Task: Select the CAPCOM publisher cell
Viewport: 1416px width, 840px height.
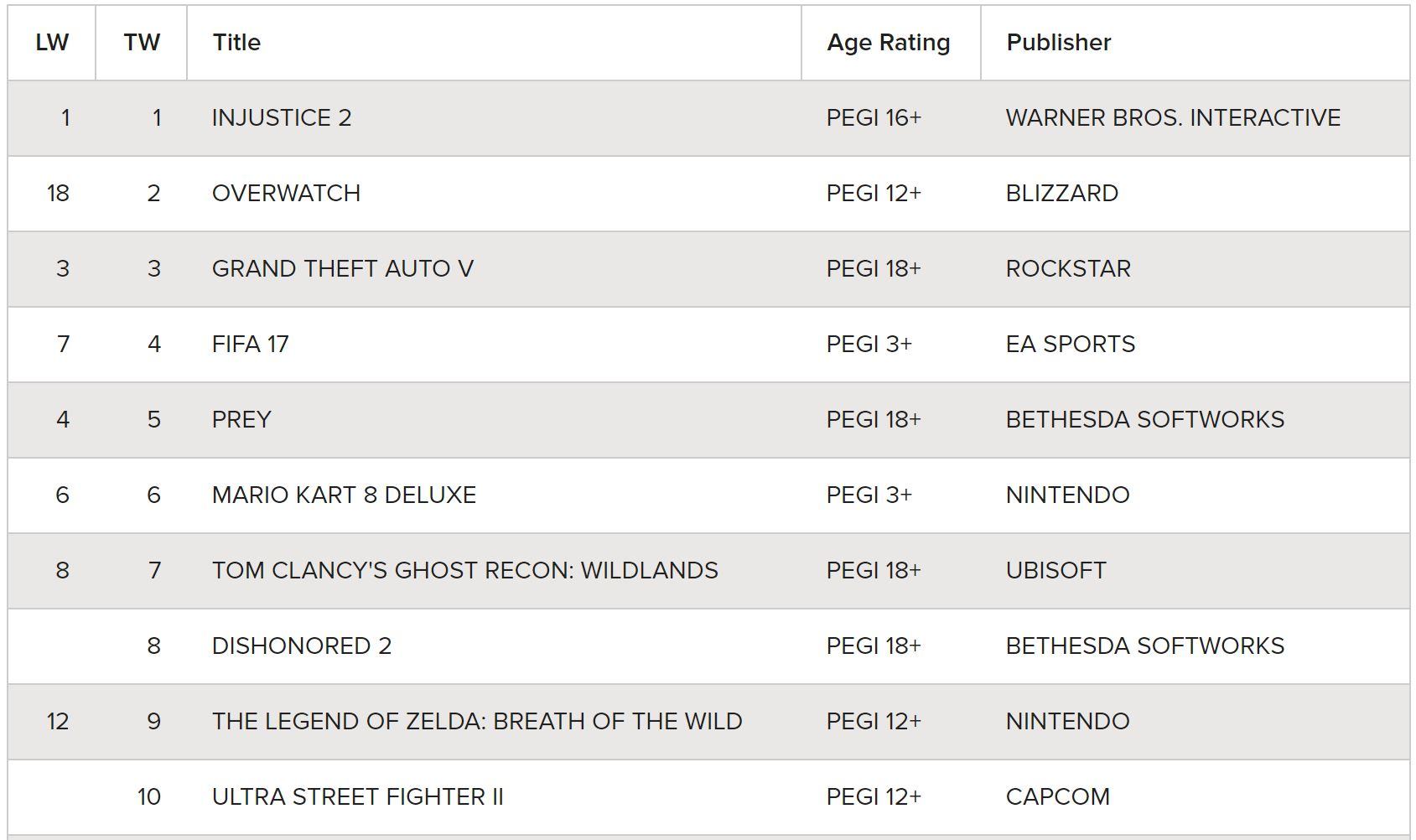Action: pyautogui.click(x=1058, y=797)
